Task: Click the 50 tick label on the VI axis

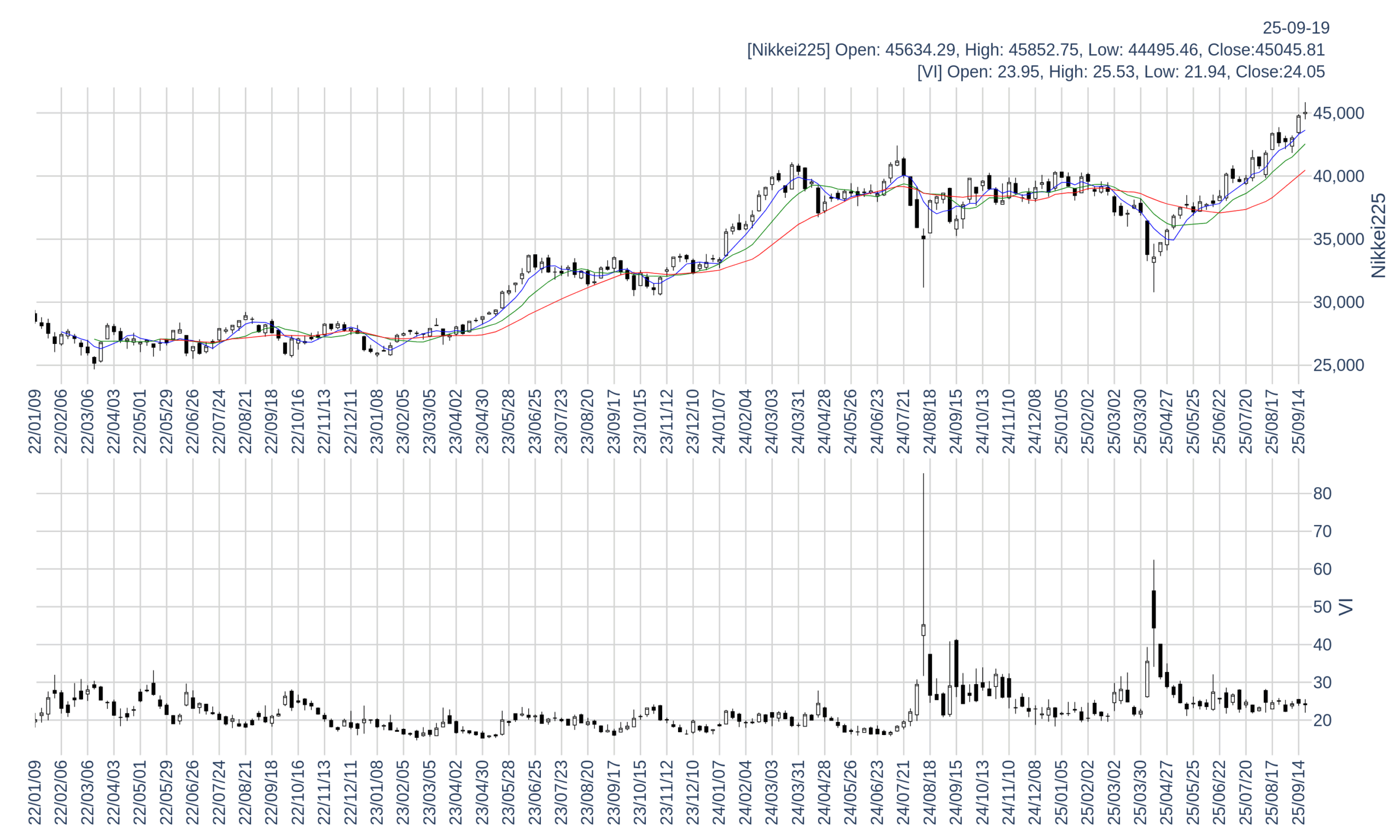Action: (1322, 607)
